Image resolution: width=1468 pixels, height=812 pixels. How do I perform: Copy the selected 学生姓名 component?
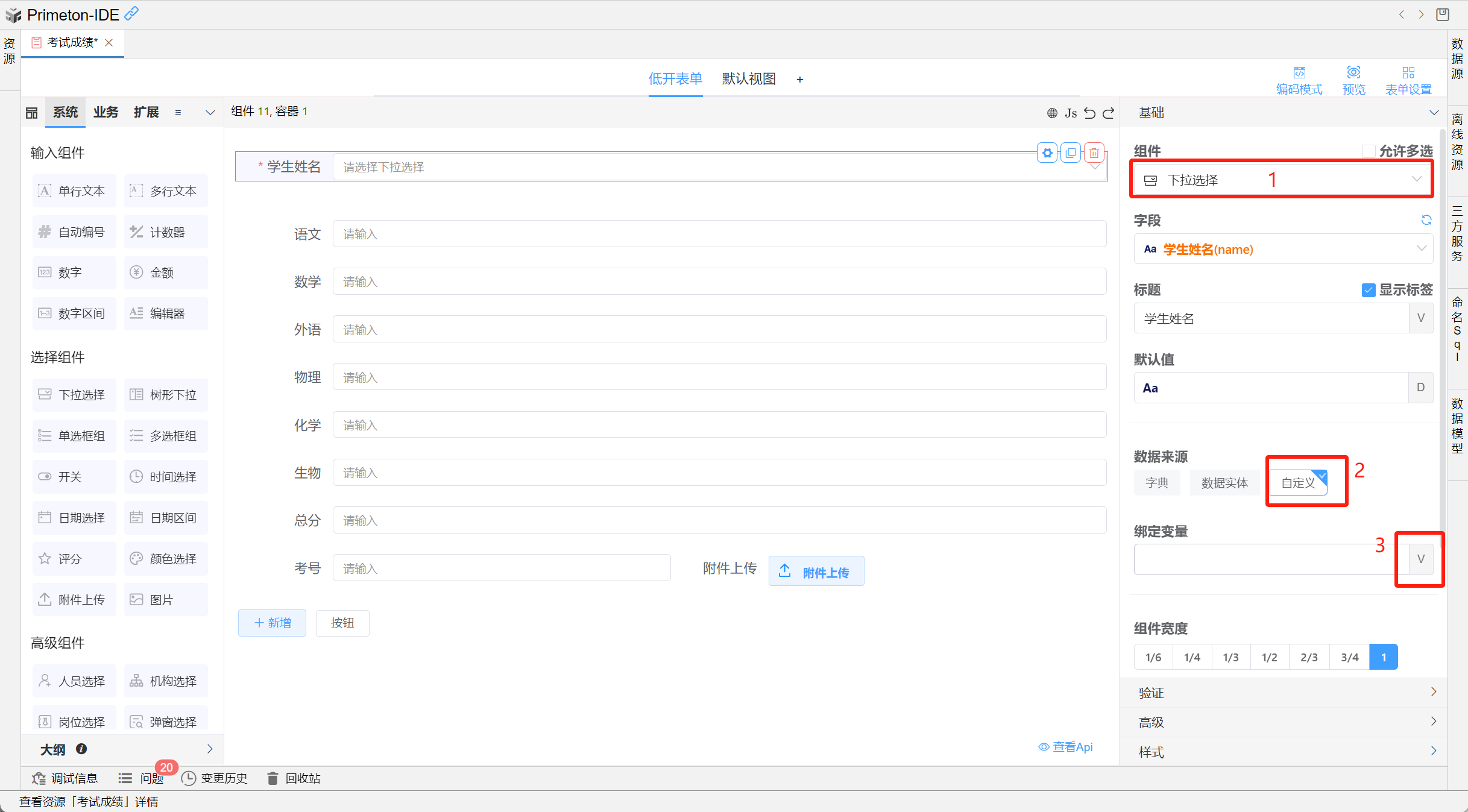coord(1071,153)
